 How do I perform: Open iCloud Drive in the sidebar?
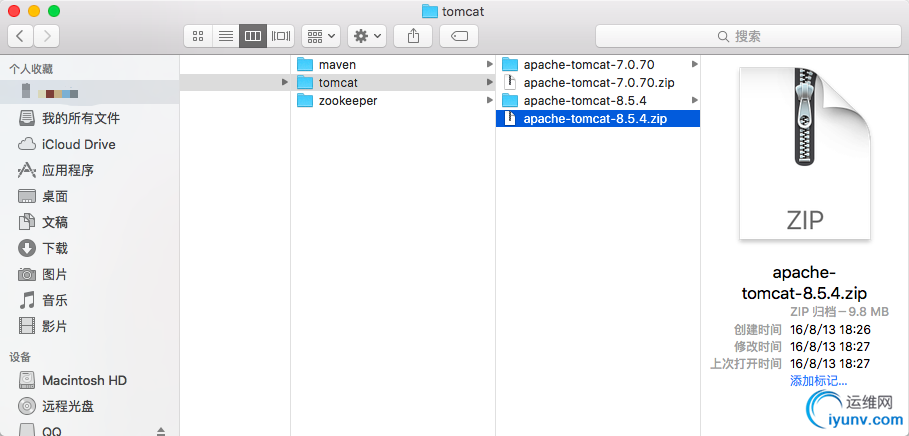(90, 144)
